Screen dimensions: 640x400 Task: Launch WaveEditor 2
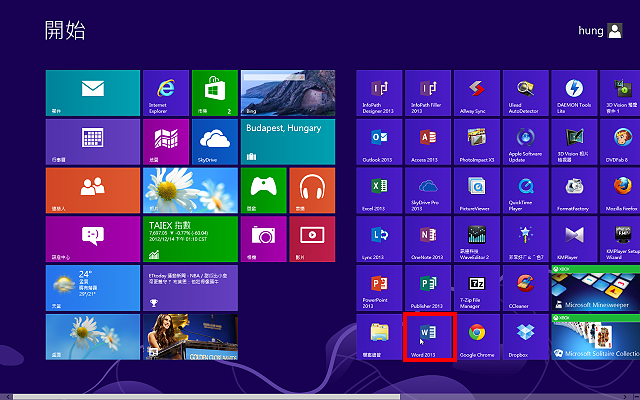coord(477,239)
